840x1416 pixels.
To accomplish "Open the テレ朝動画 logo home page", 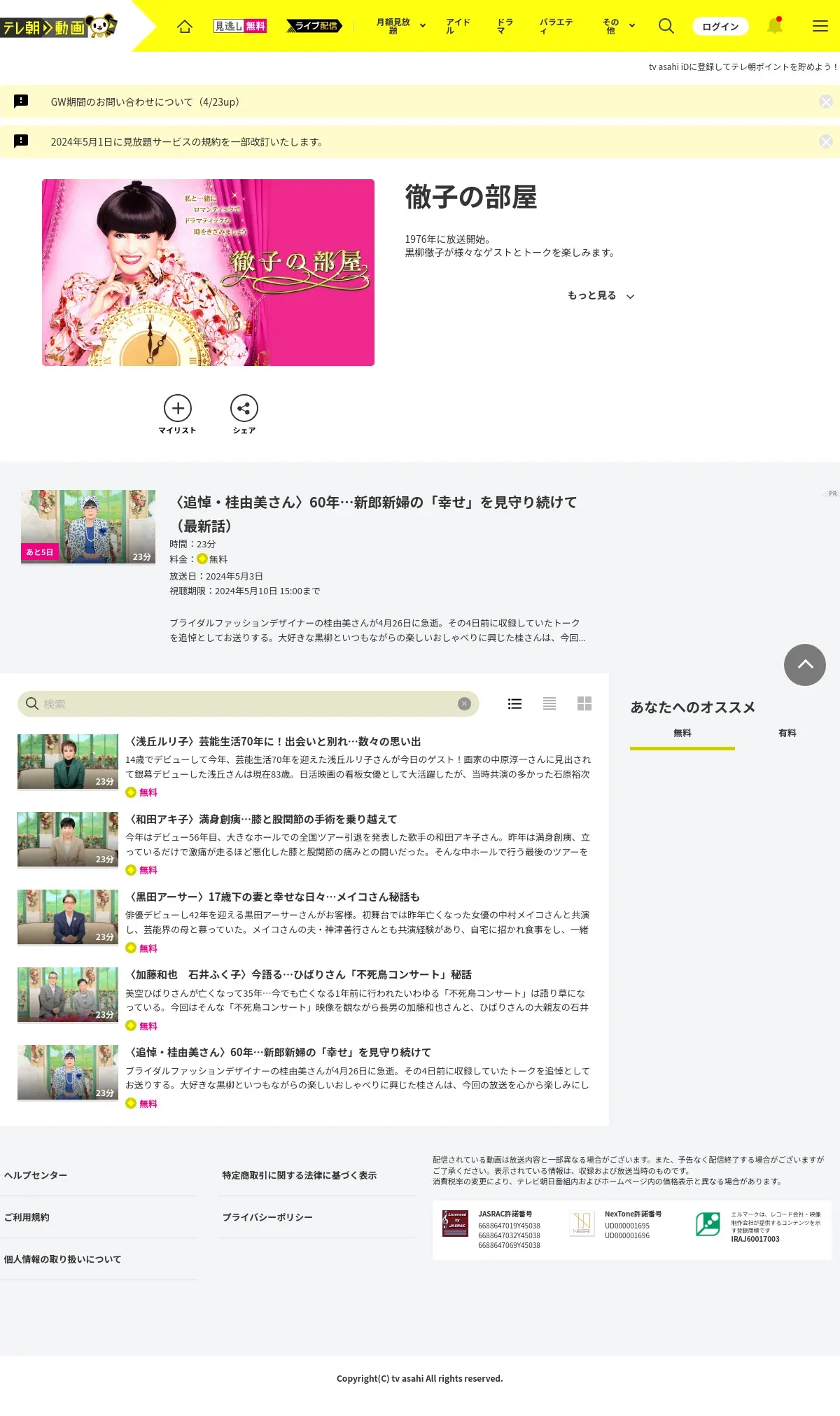I will click(59, 27).
